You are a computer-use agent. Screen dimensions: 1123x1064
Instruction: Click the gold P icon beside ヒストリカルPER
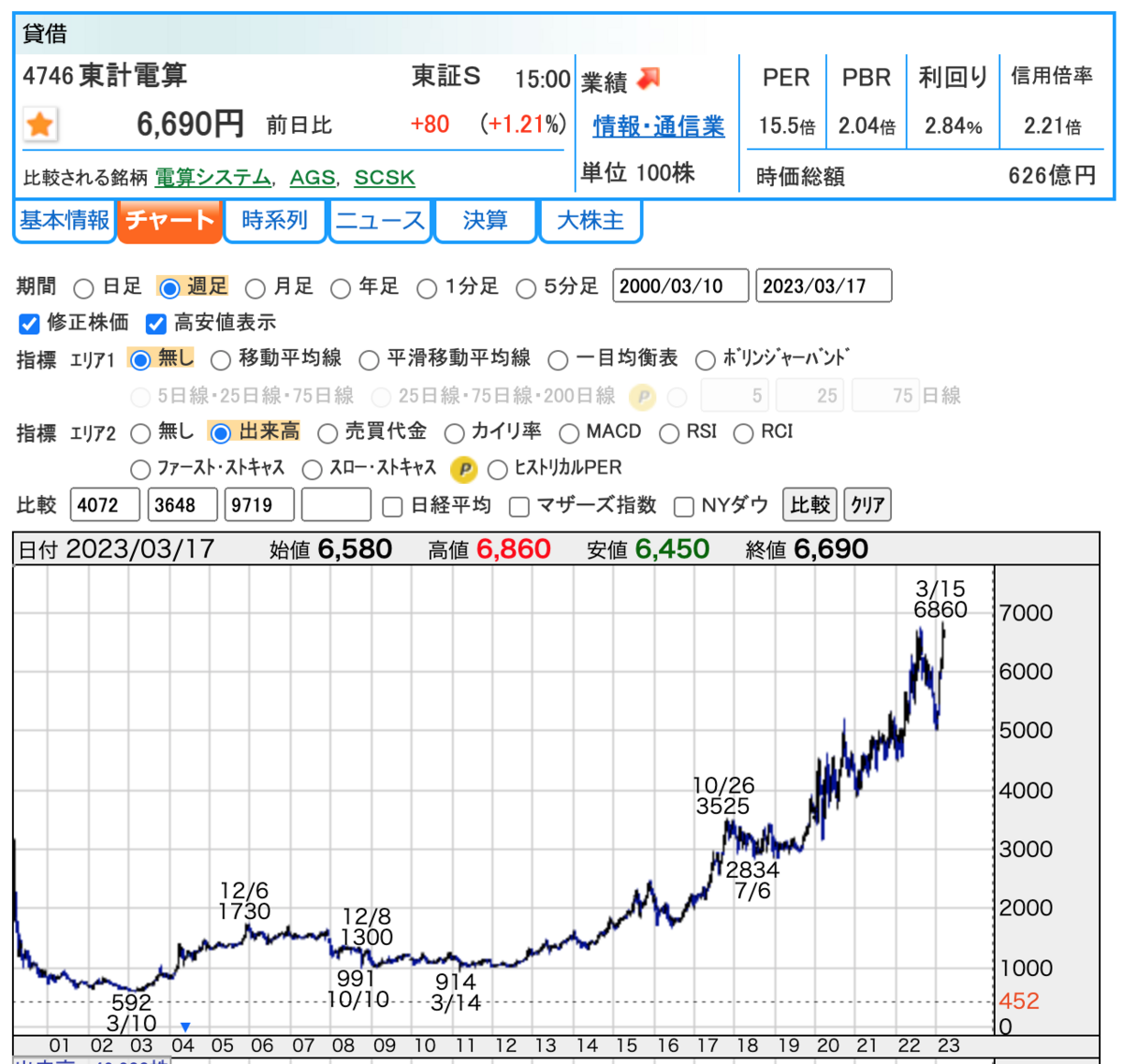pyautogui.click(x=463, y=469)
